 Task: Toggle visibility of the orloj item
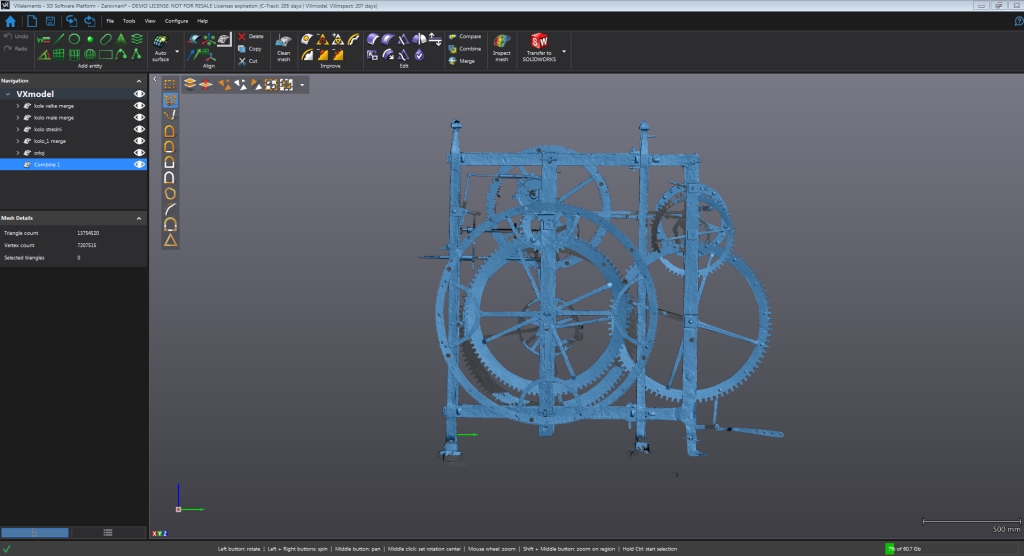point(139,153)
